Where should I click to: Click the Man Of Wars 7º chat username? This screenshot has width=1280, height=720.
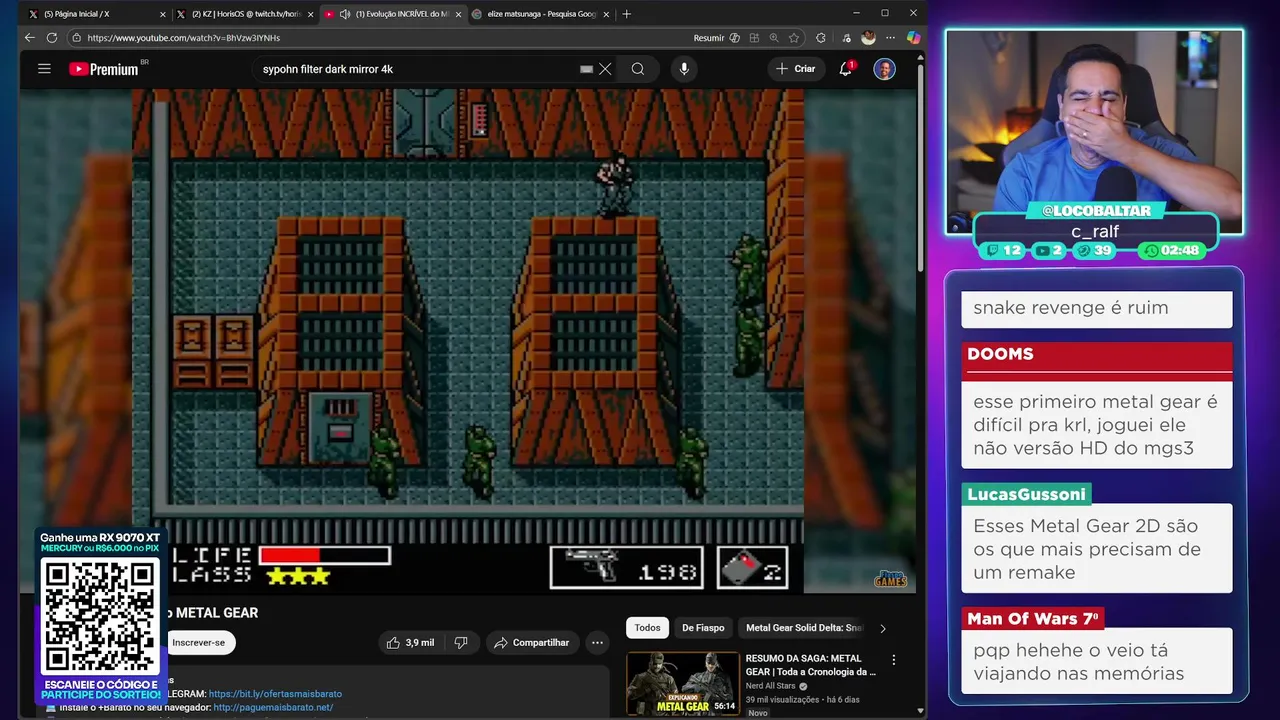tap(1033, 619)
